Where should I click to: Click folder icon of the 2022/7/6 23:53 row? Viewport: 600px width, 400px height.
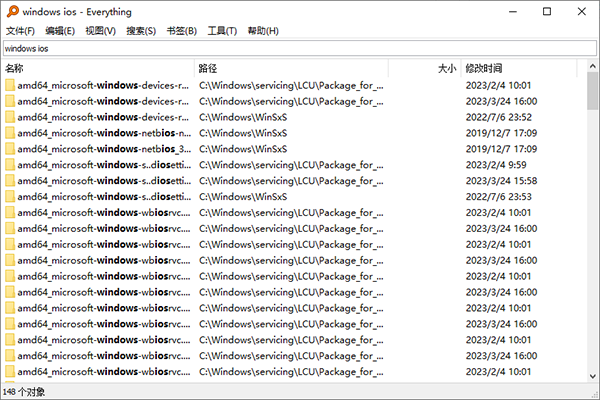[x=10, y=197]
